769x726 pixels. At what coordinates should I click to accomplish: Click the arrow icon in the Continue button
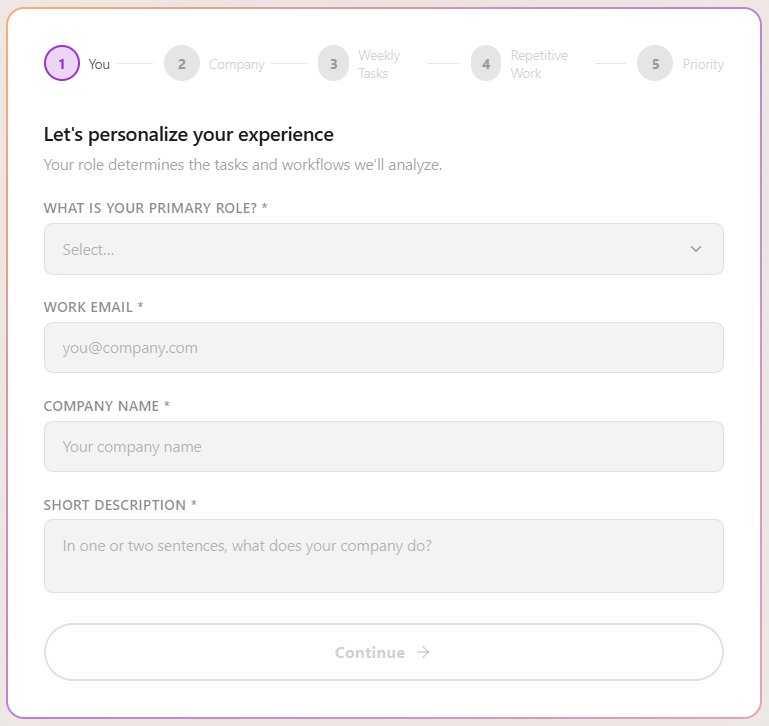pos(423,652)
